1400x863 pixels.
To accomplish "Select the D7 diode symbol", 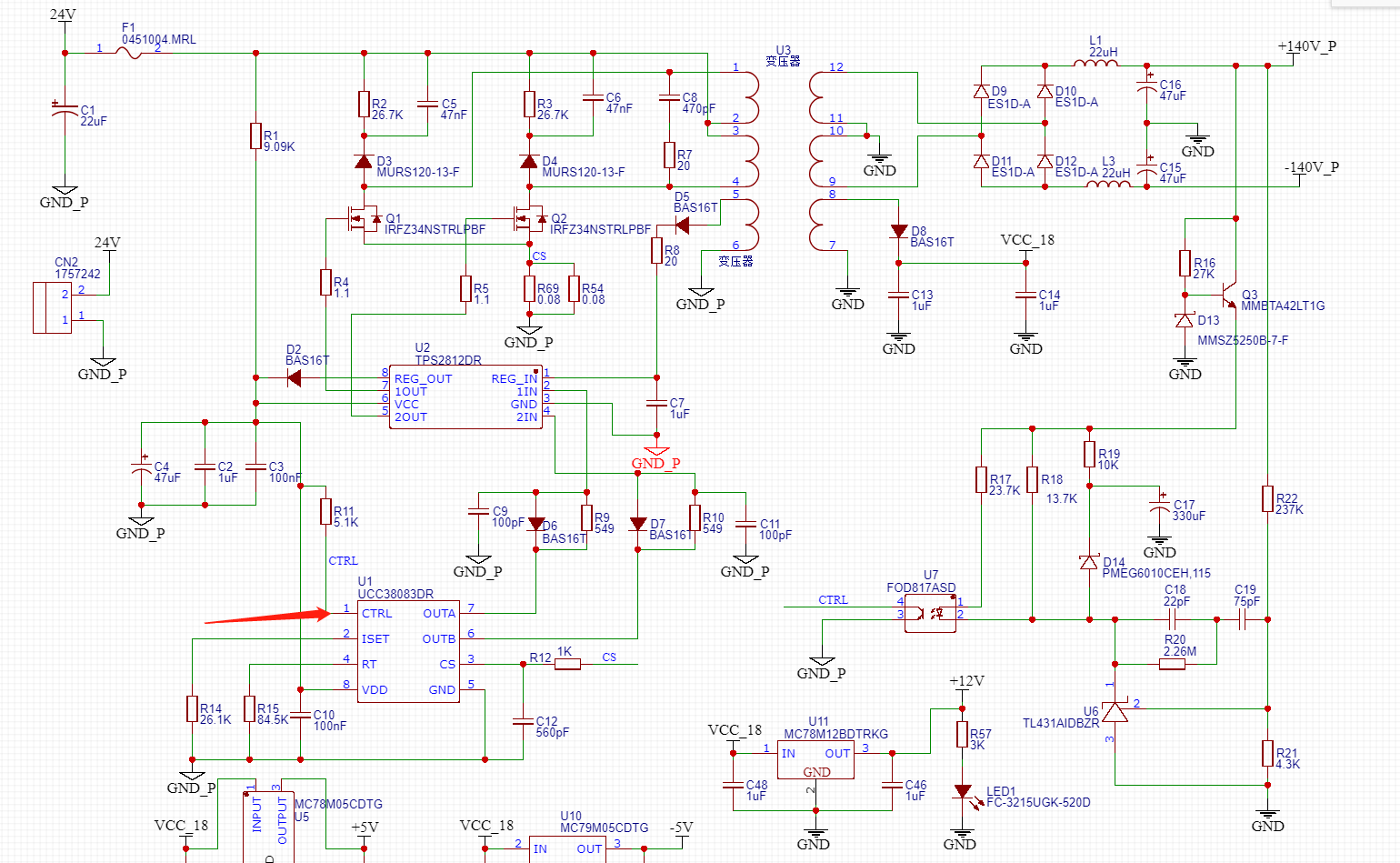I will [x=638, y=524].
